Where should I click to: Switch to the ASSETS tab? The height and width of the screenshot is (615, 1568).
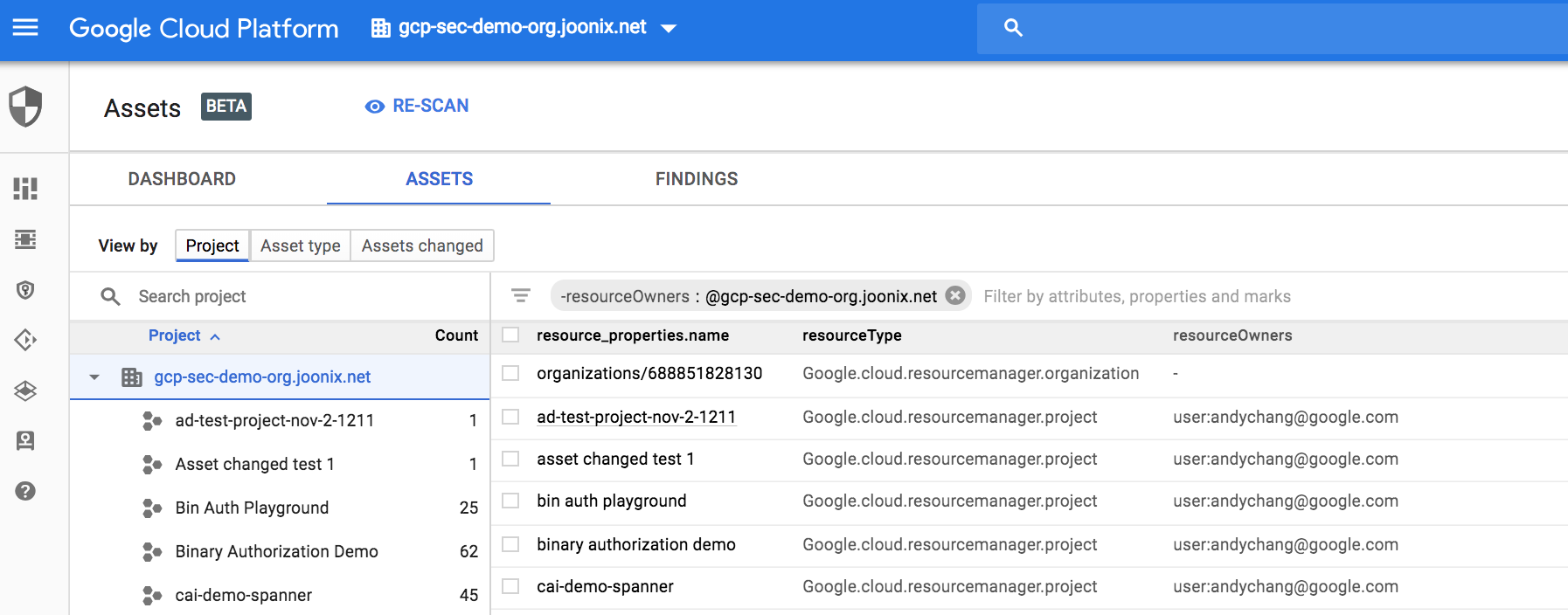[x=439, y=179]
